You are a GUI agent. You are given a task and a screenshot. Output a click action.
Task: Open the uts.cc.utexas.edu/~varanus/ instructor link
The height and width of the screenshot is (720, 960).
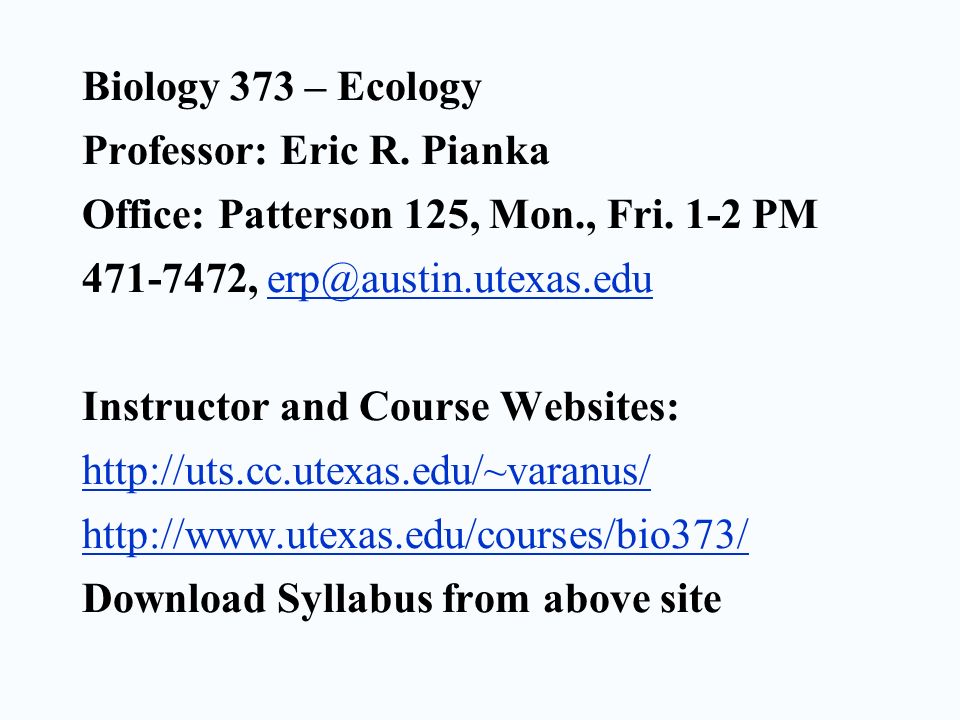point(366,471)
